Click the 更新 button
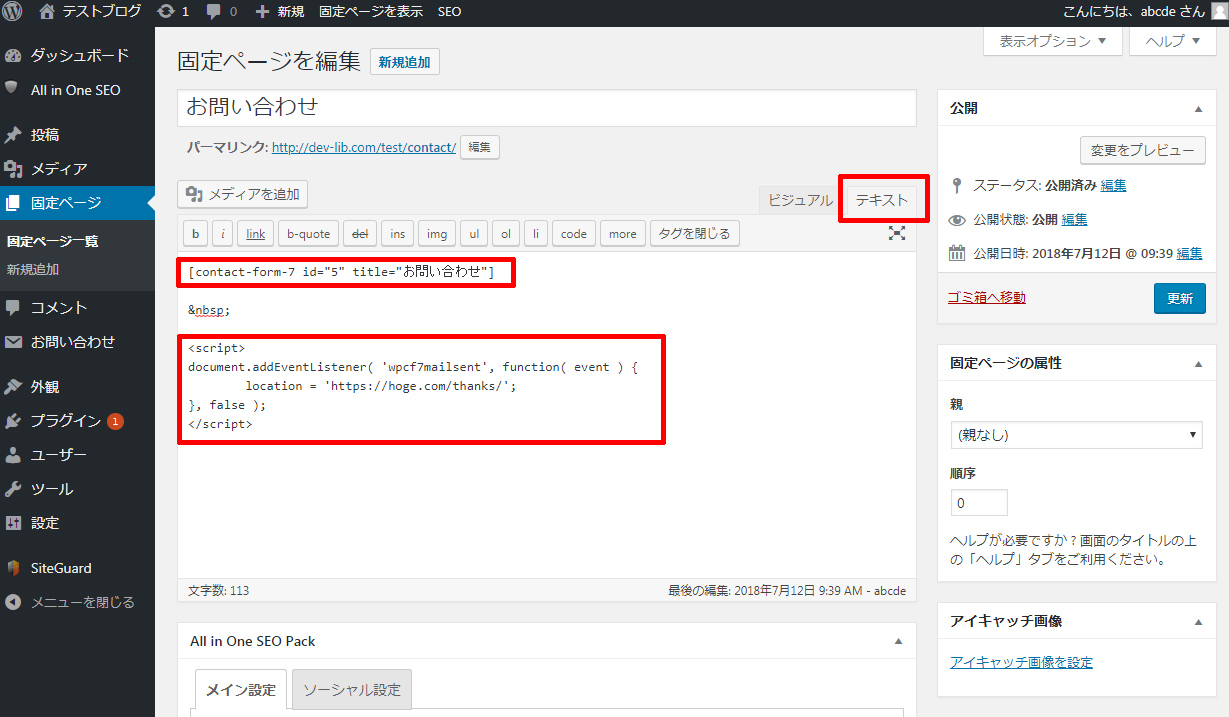 (x=1179, y=298)
